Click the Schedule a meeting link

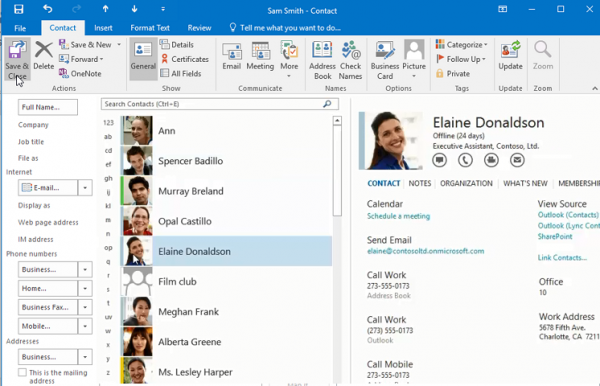(x=398, y=216)
